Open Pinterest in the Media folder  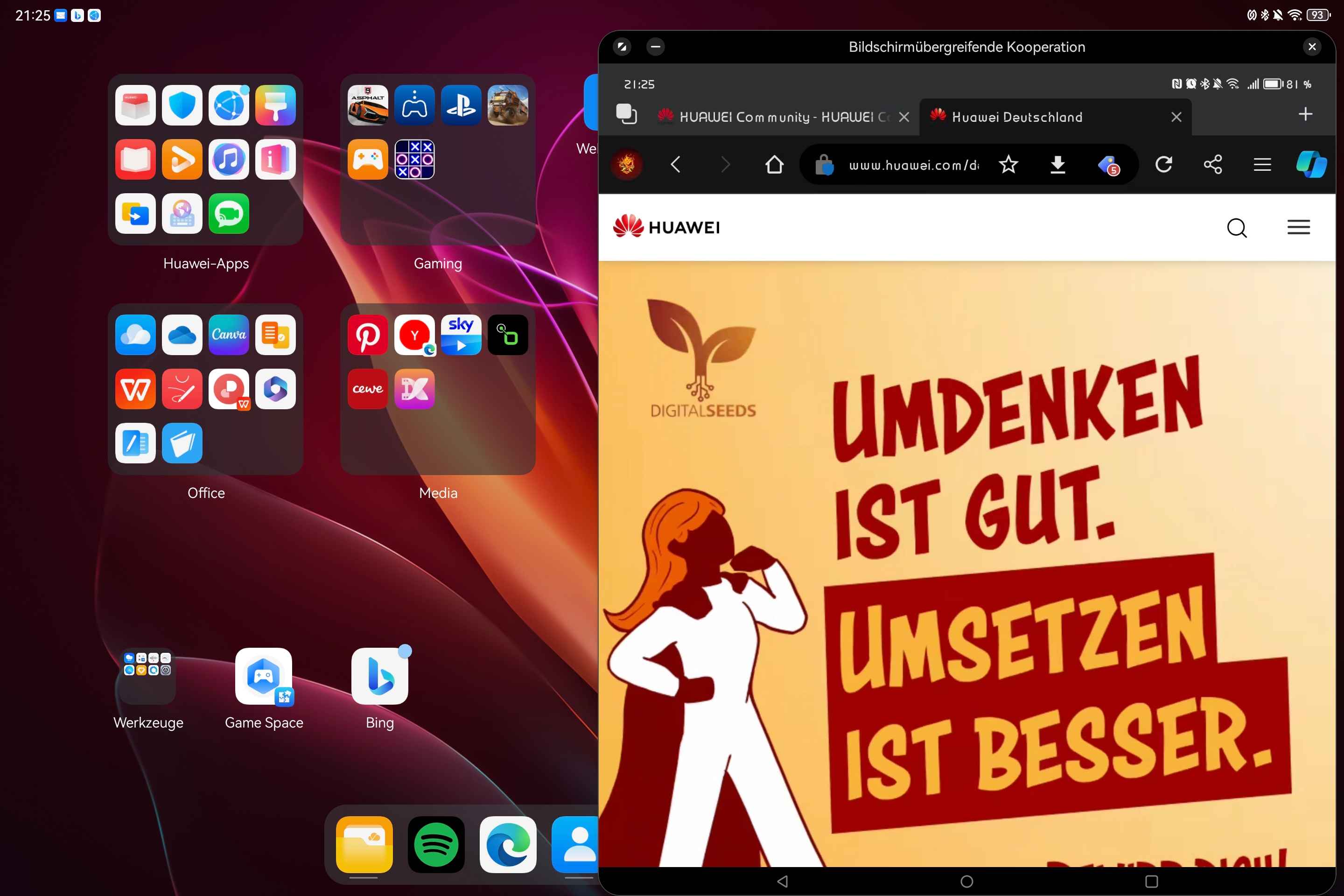click(x=367, y=335)
